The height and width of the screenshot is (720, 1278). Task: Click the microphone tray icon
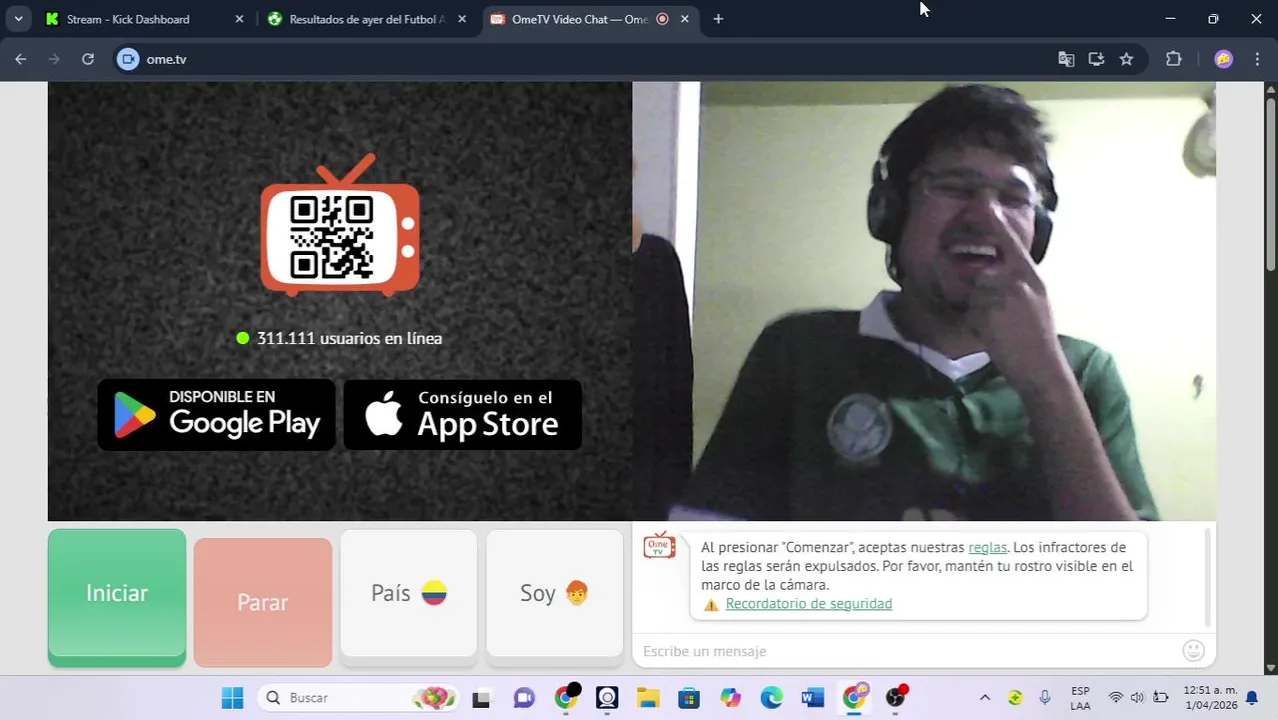coord(1045,698)
